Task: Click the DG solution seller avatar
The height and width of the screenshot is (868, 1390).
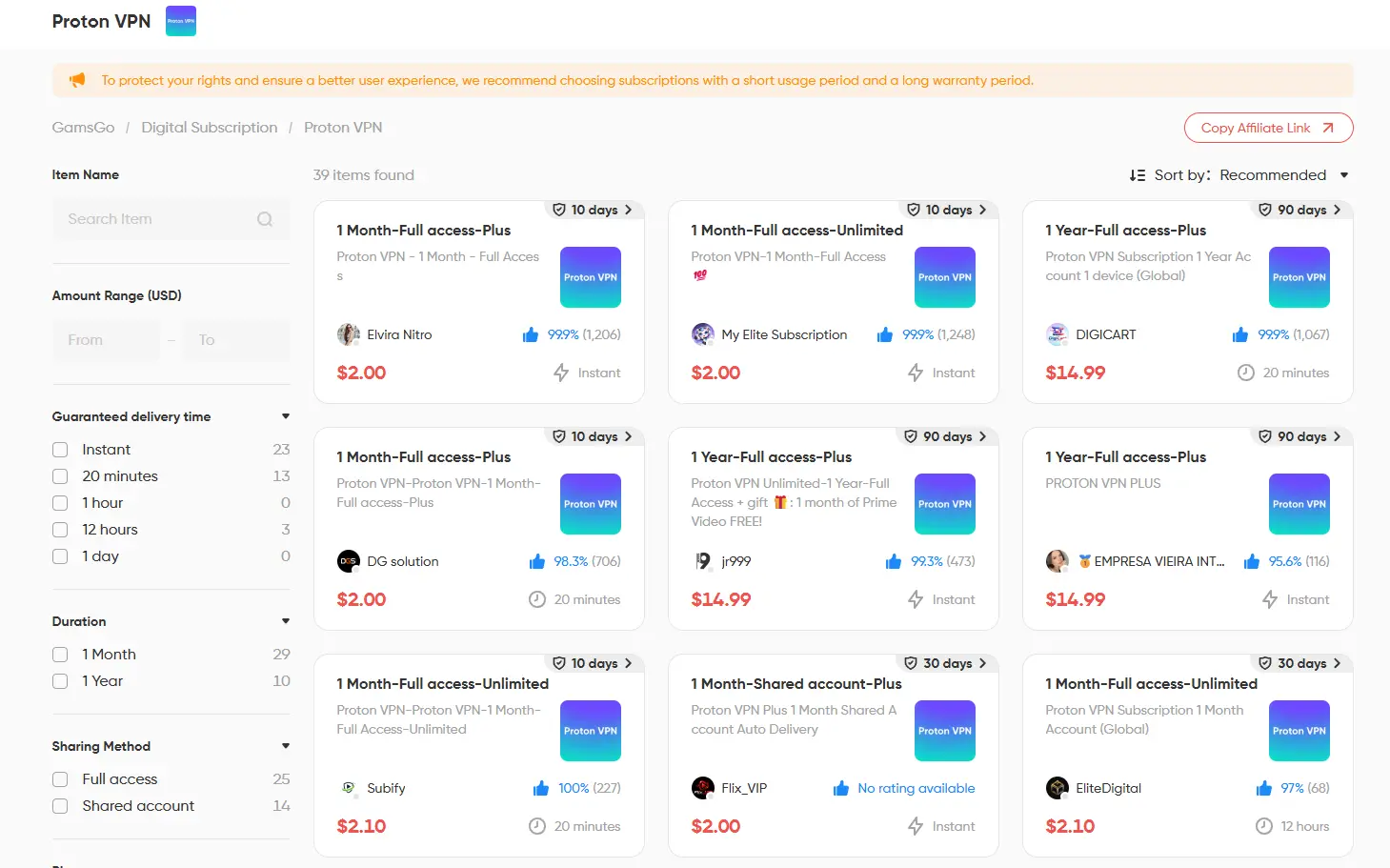Action: [349, 561]
